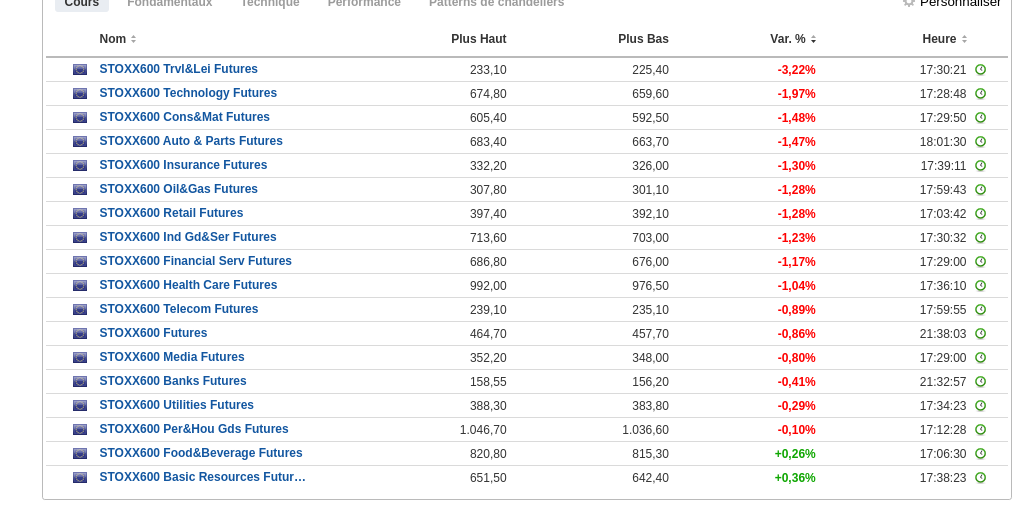Open the Performance tab
Viewport: 1019px width, 509px height.
364,3
